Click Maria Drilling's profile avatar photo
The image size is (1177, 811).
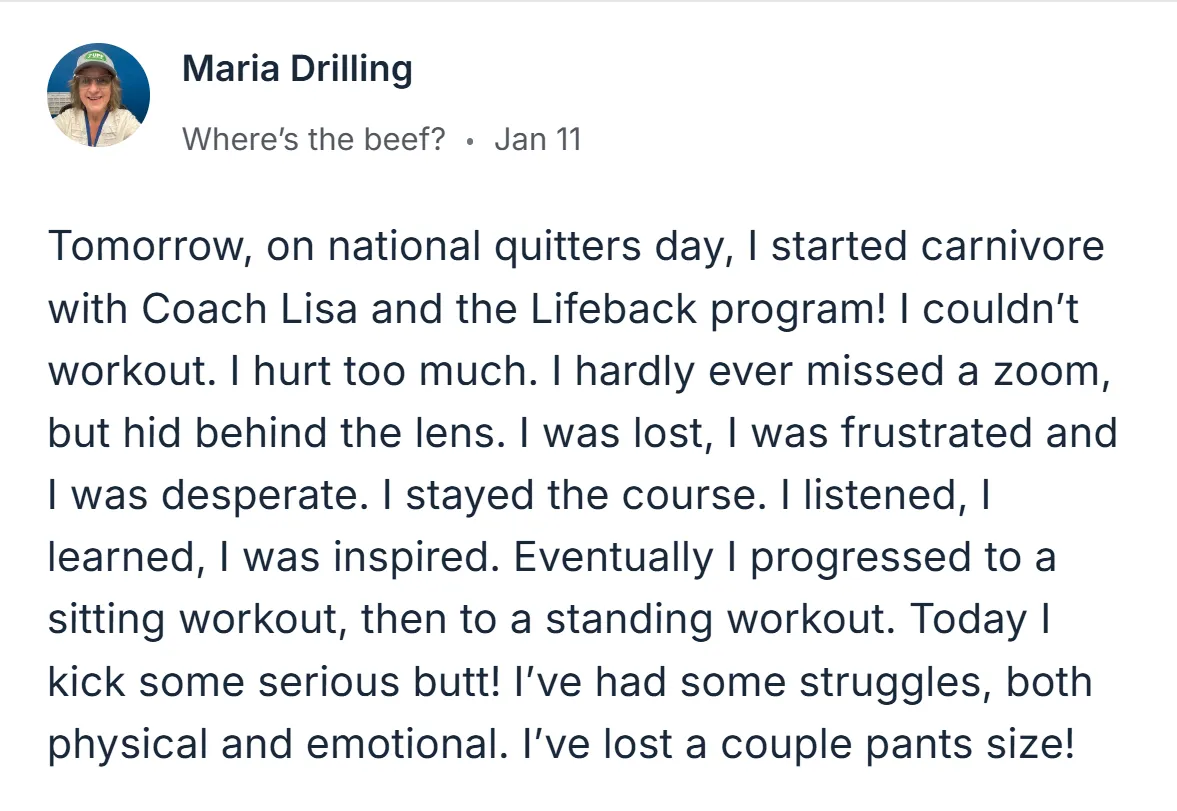[98, 96]
